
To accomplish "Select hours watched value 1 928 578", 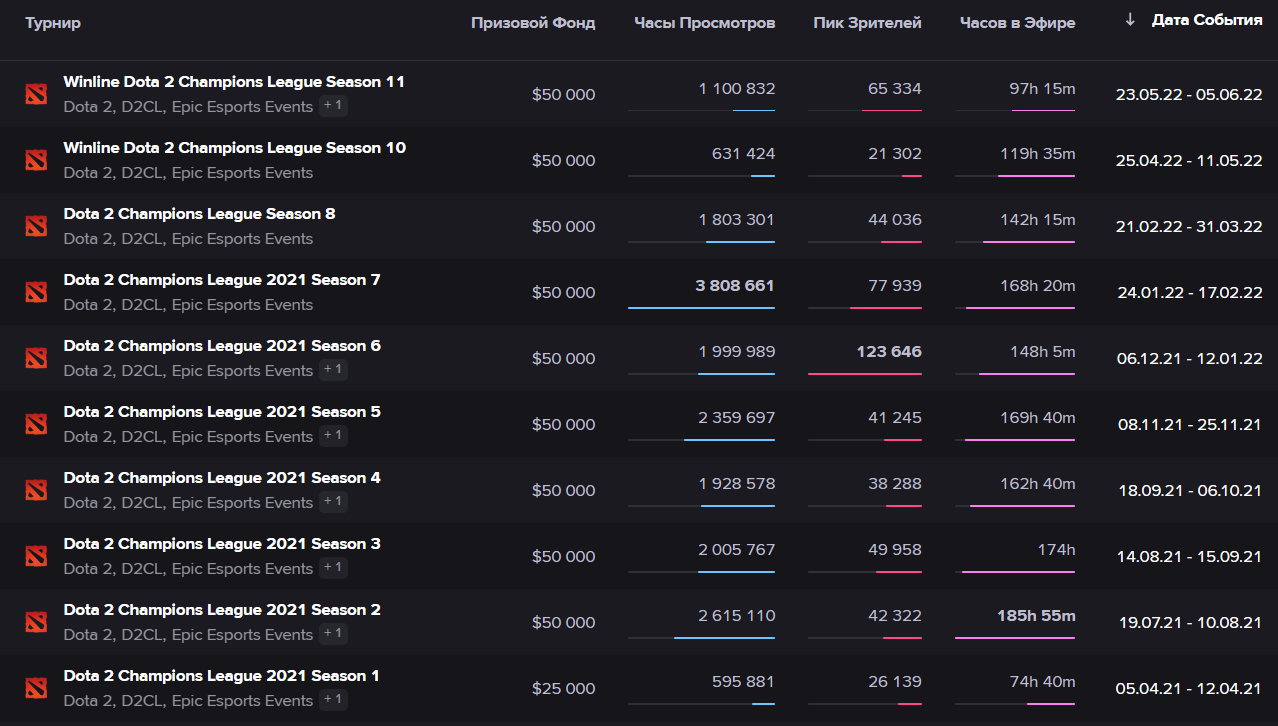I will tap(737, 483).
